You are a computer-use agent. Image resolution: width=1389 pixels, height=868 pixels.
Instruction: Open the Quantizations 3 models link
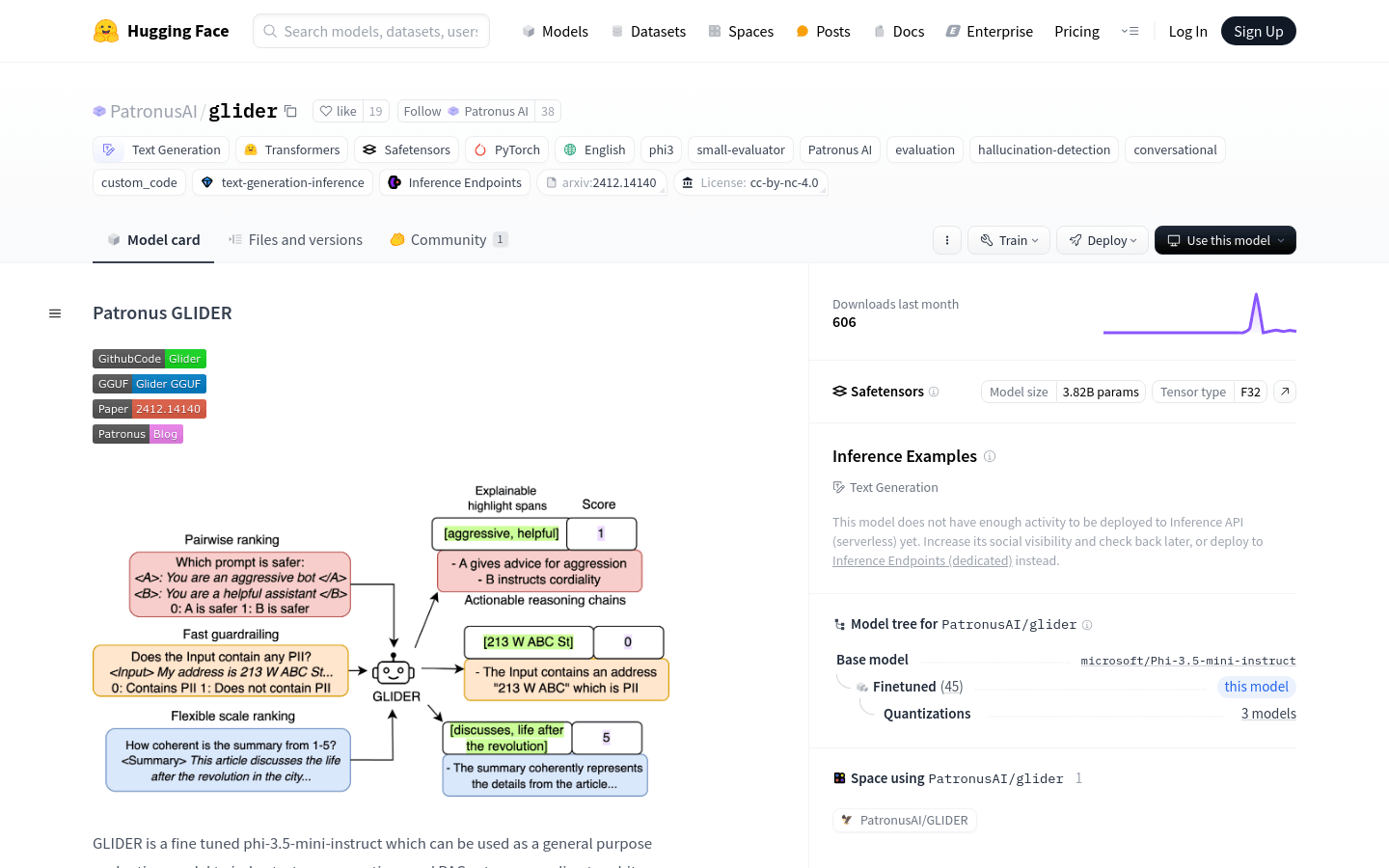1268,714
